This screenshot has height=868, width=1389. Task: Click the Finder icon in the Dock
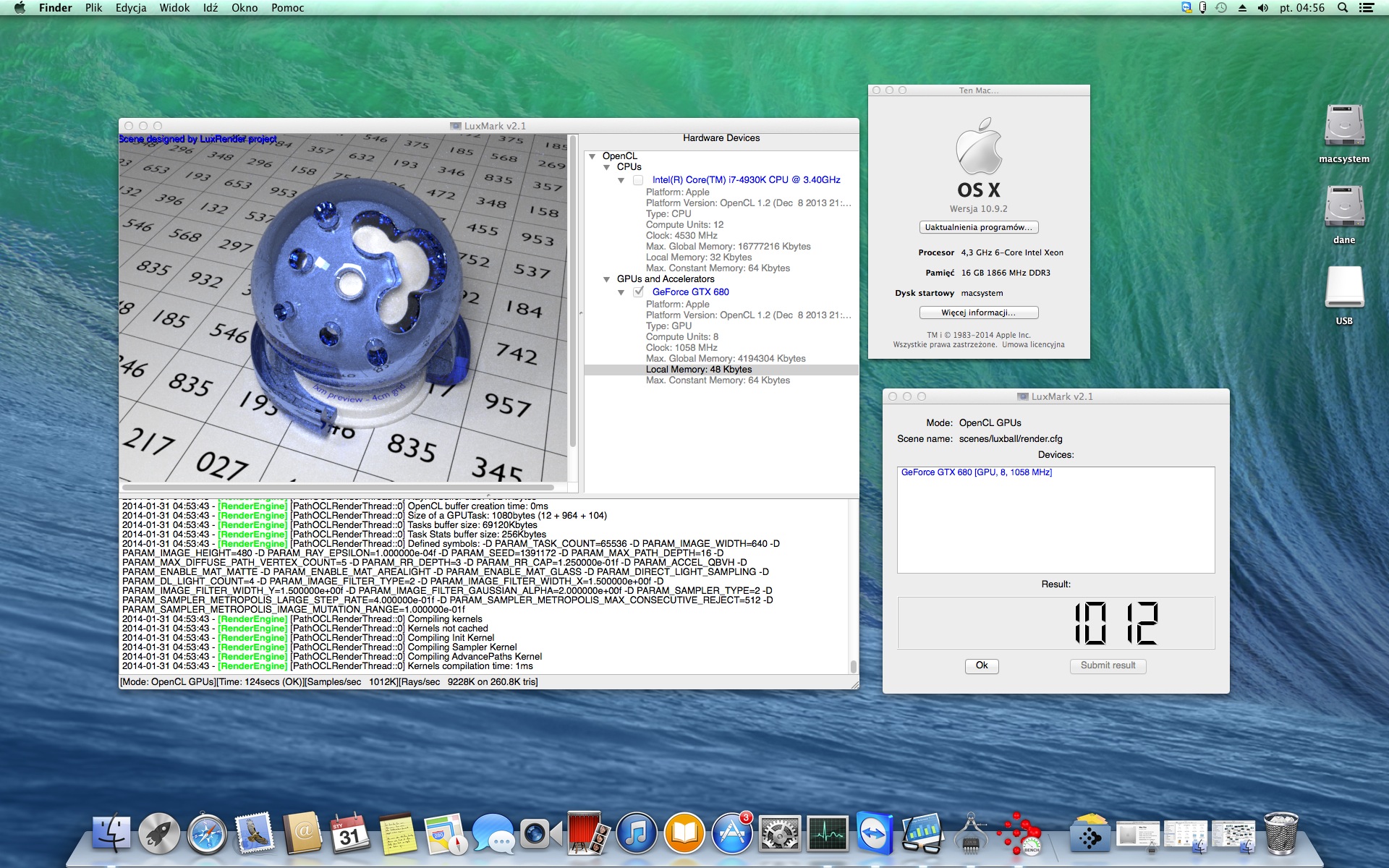(111, 834)
